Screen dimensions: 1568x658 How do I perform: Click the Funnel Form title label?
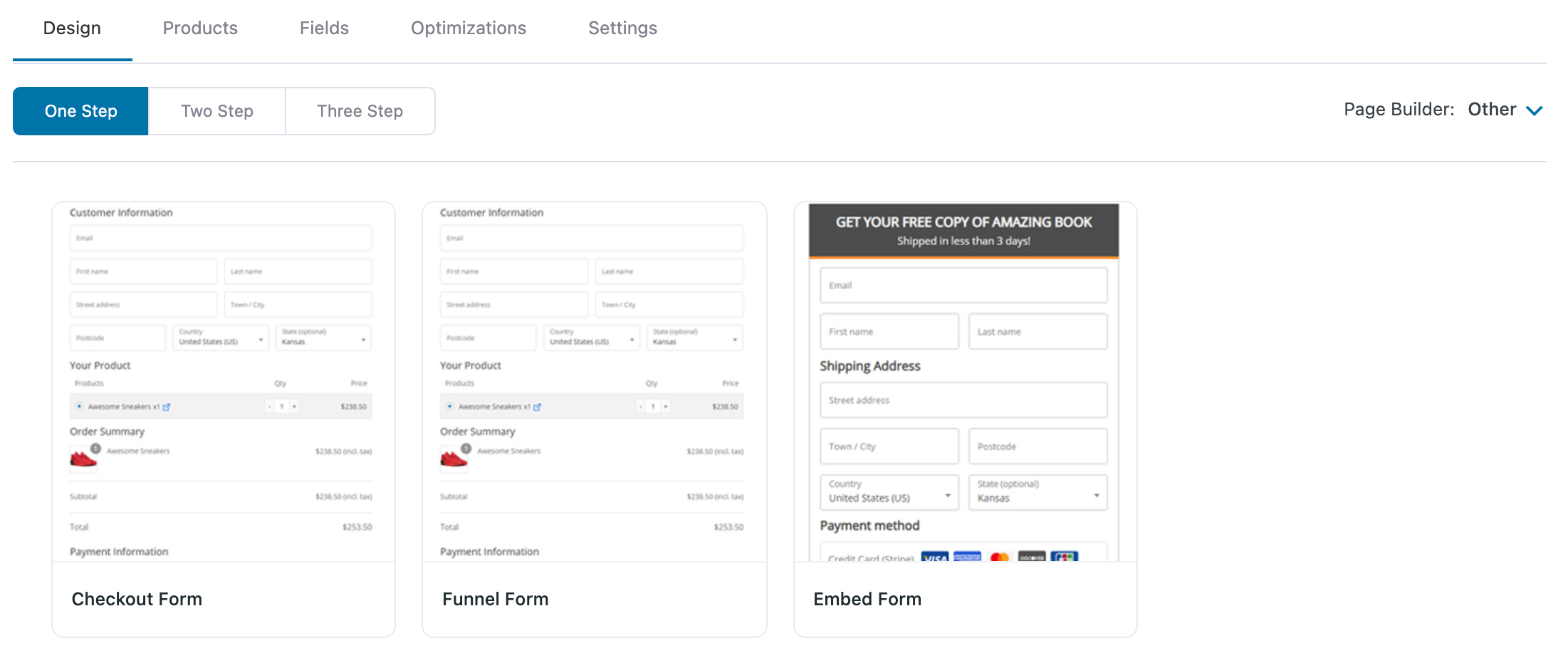pyautogui.click(x=495, y=599)
